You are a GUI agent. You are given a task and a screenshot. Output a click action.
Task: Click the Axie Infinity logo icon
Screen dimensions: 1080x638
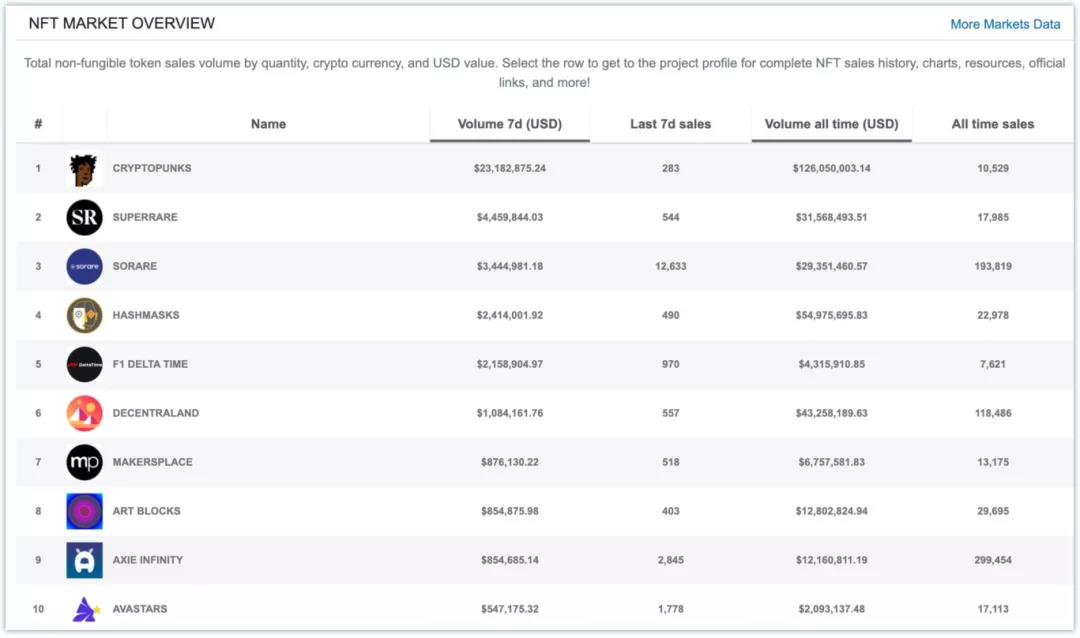coord(84,560)
